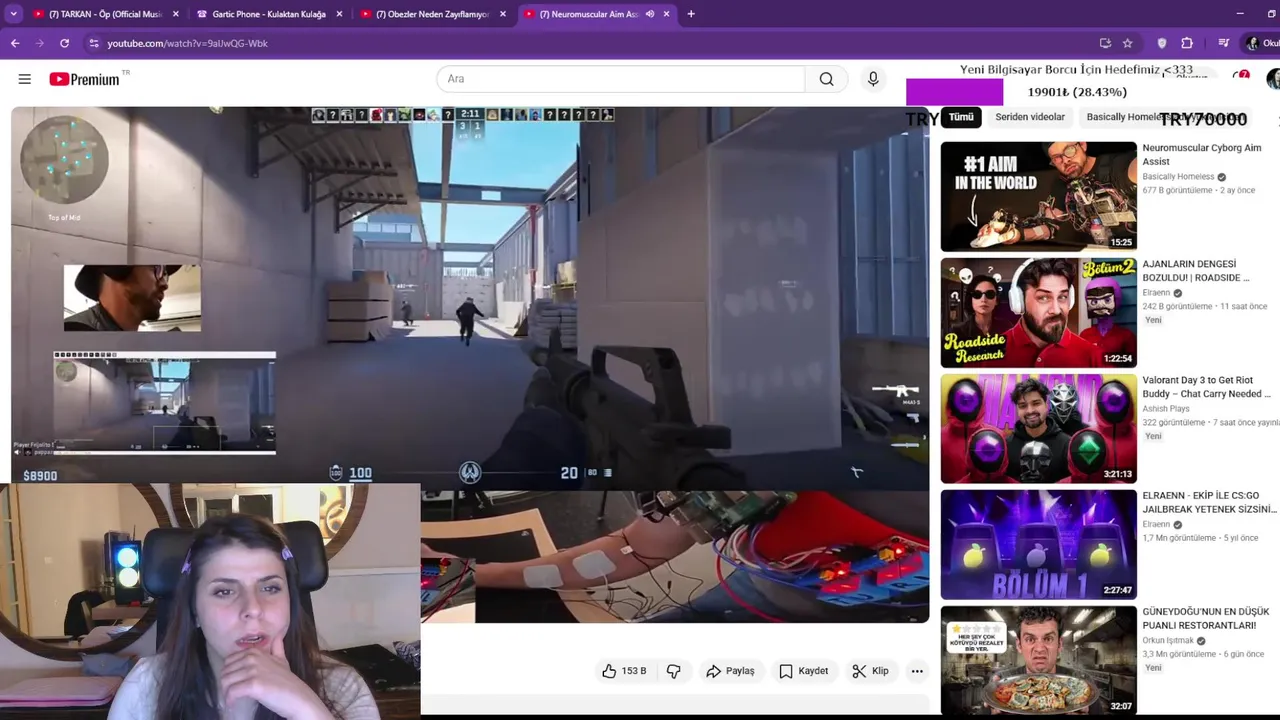The width and height of the screenshot is (1280, 720).
Task: Open more actions three-dot menu
Action: tap(916, 671)
